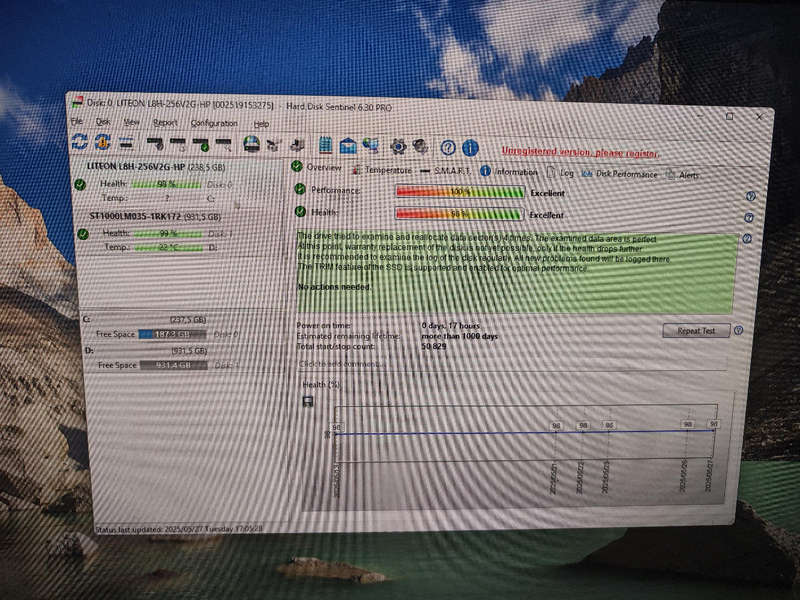The height and width of the screenshot is (600, 800).
Task: Open the View menu
Action: pyautogui.click(x=131, y=122)
